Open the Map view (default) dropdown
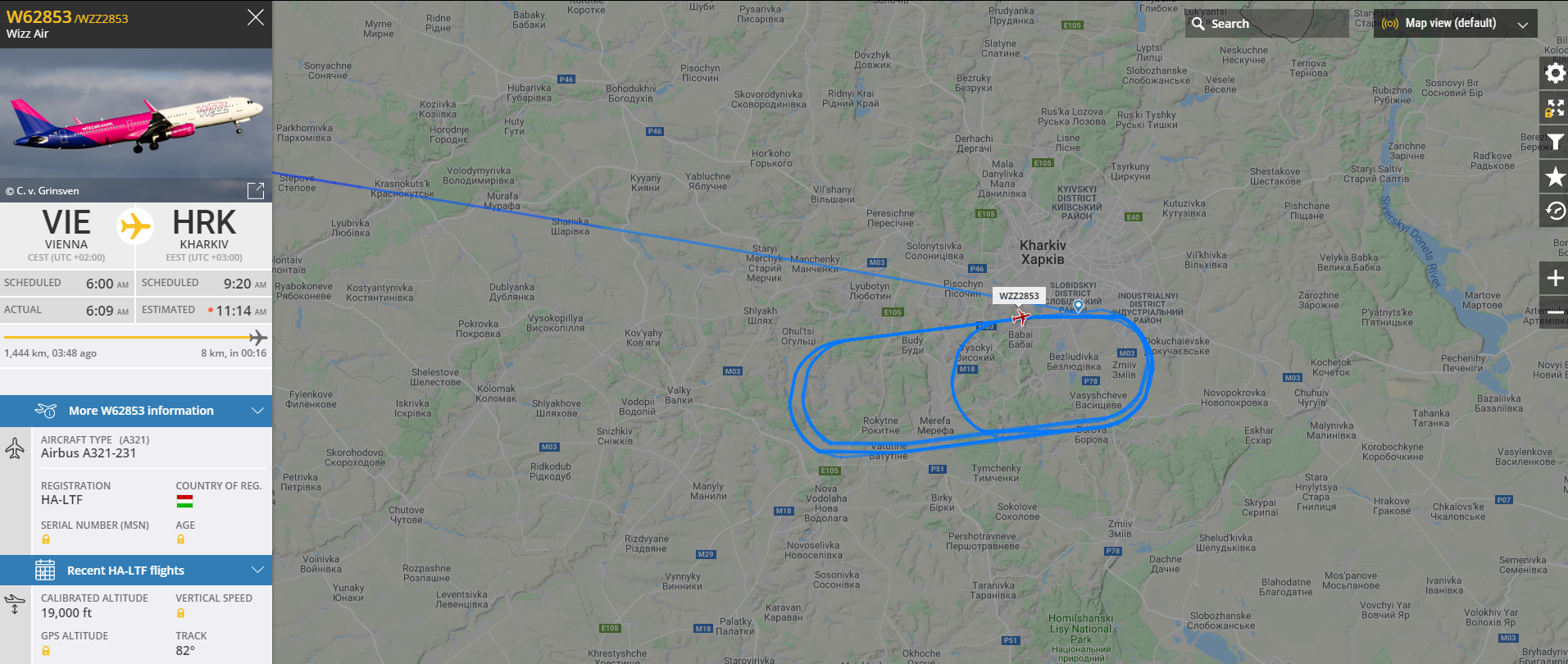This screenshot has width=1568, height=664. [1455, 24]
